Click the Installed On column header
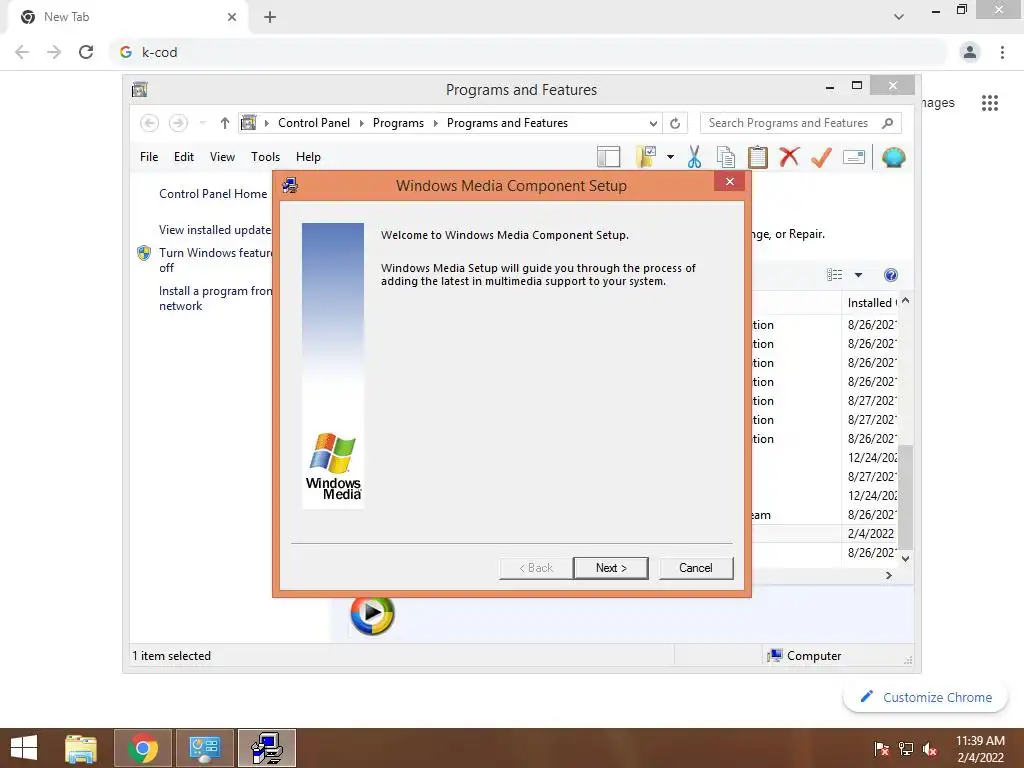The image size is (1024, 768). click(x=871, y=302)
